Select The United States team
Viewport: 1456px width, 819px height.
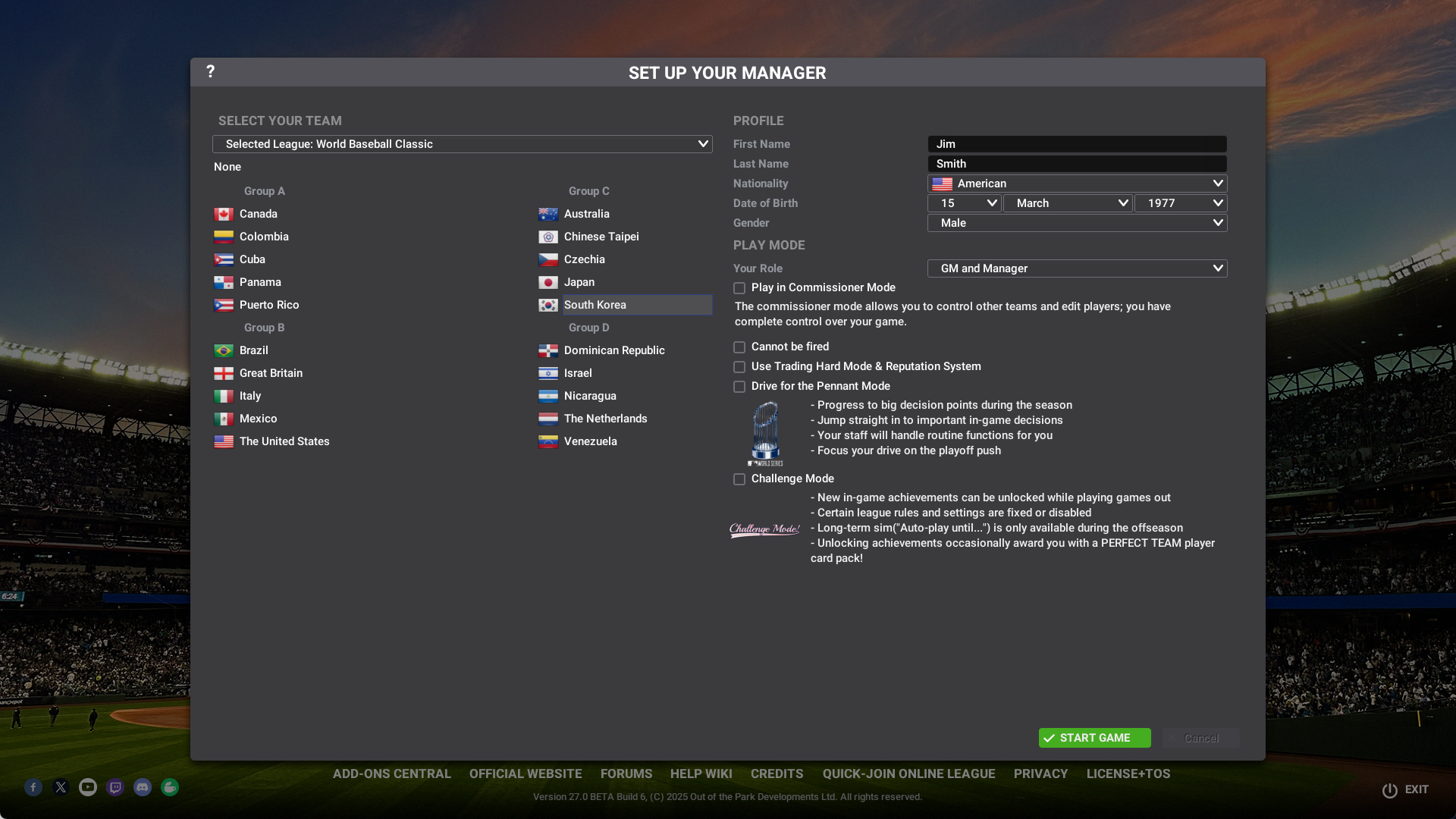point(271,441)
